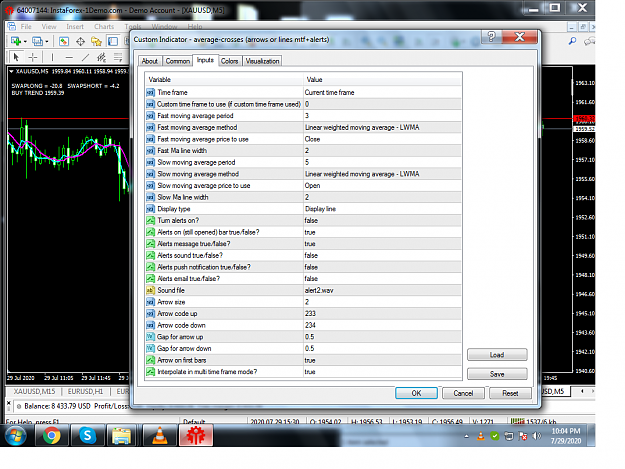Select 'Alerts sound true/false?' false value
Viewport: 625px width, 469px height.
point(383,255)
